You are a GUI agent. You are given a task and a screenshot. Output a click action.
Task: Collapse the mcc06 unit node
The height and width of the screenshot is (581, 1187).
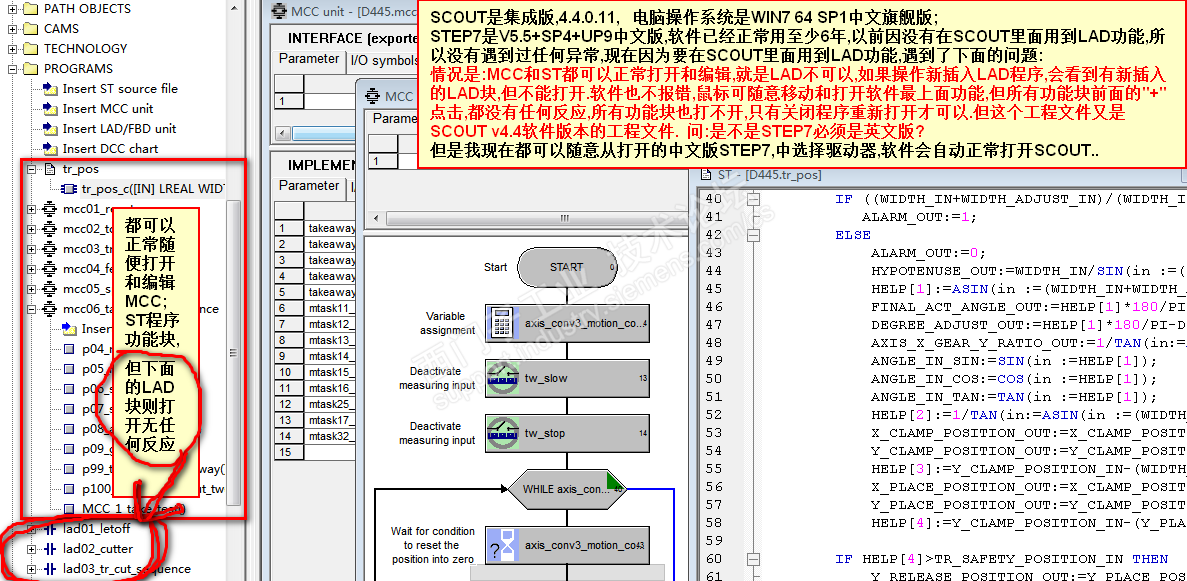click(x=32, y=308)
